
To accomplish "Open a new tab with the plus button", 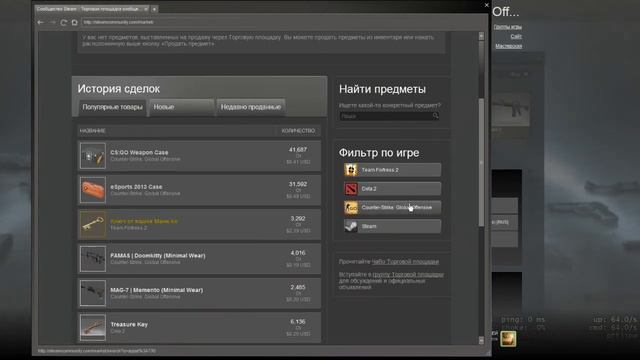I will click(x=154, y=9).
